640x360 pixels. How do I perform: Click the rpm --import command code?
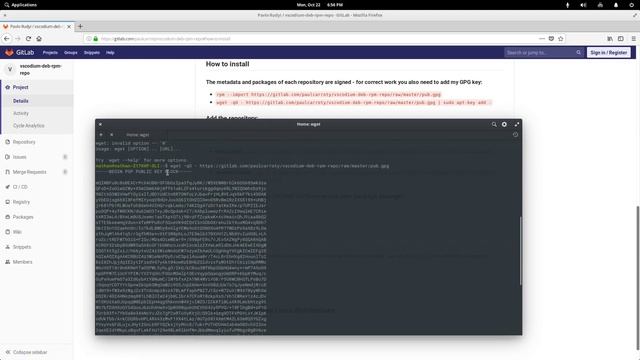(329, 94)
